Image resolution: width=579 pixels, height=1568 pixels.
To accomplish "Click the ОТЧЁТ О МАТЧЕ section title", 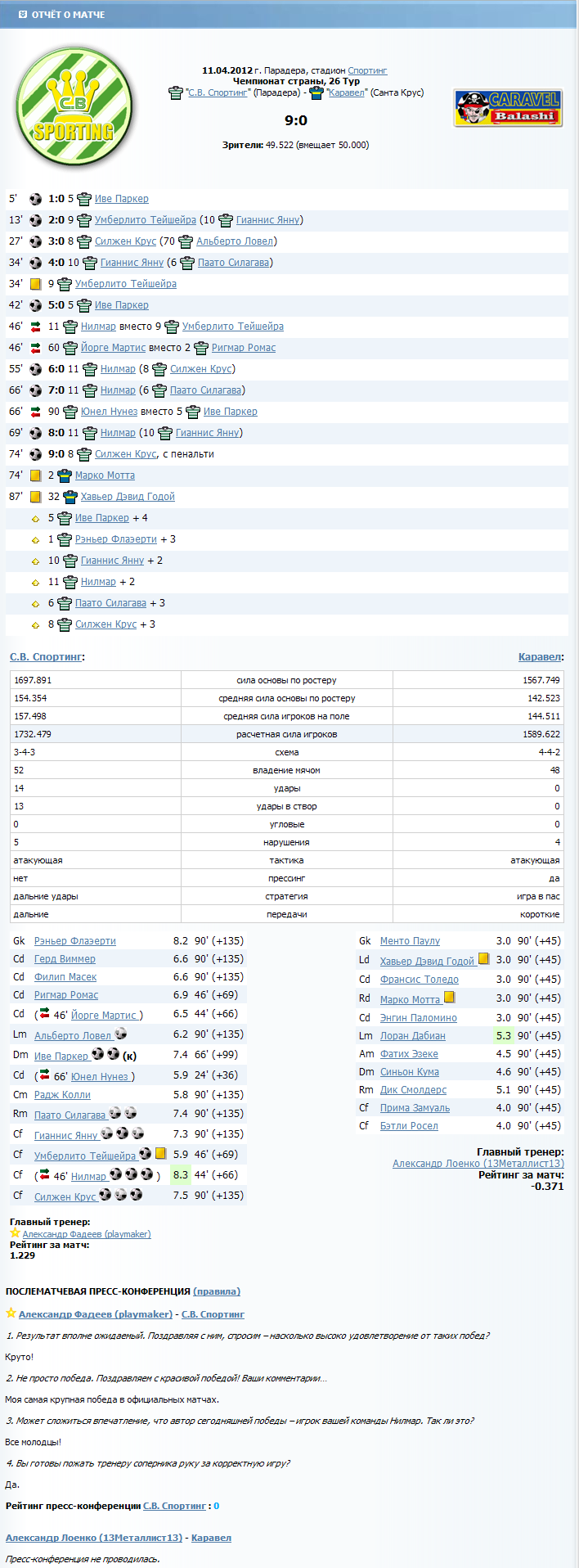I will (x=68, y=15).
